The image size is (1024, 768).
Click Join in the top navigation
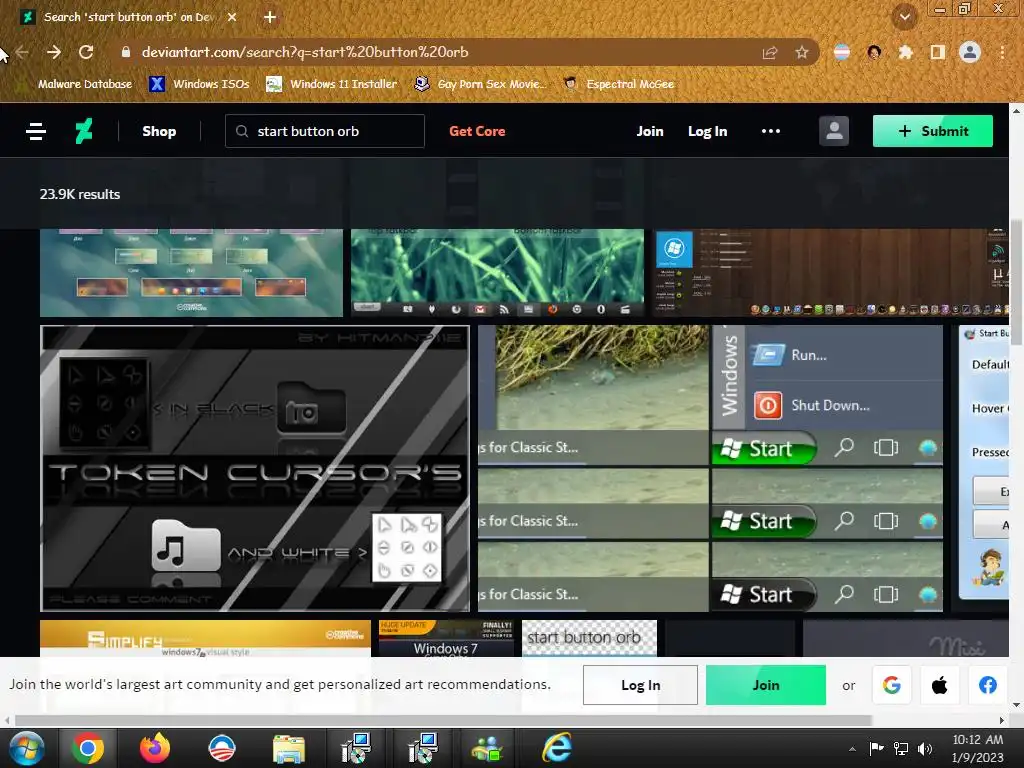[x=650, y=131]
